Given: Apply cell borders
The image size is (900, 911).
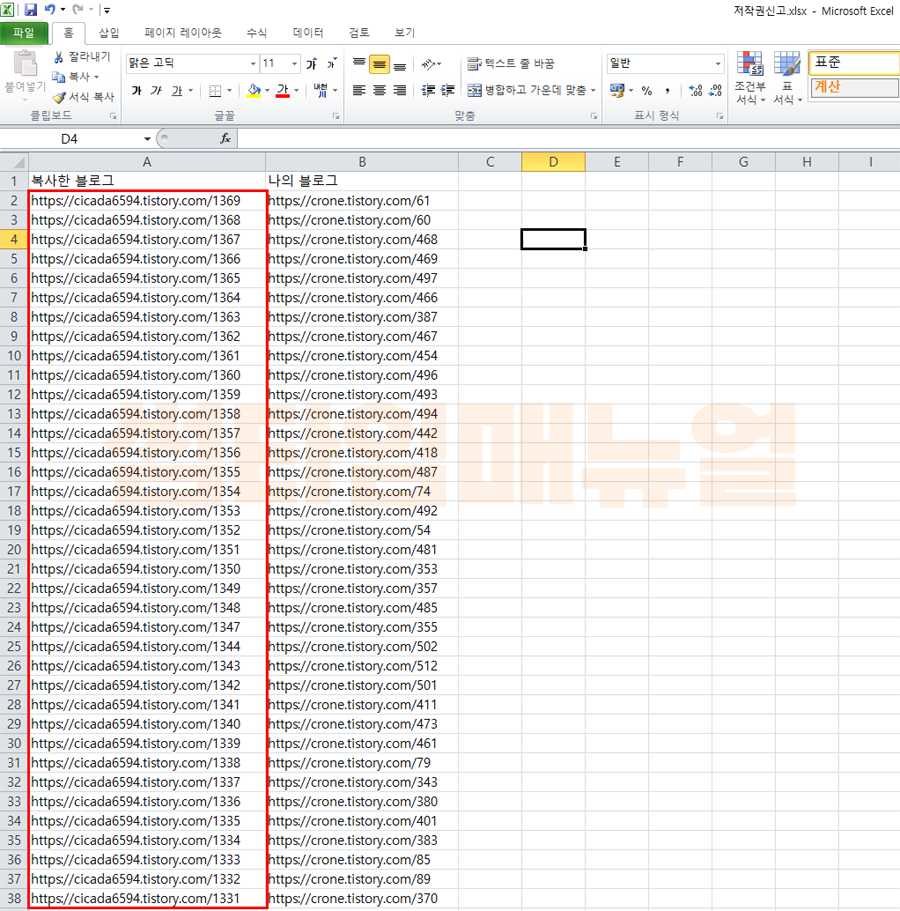Looking at the screenshot, I should click(215, 91).
